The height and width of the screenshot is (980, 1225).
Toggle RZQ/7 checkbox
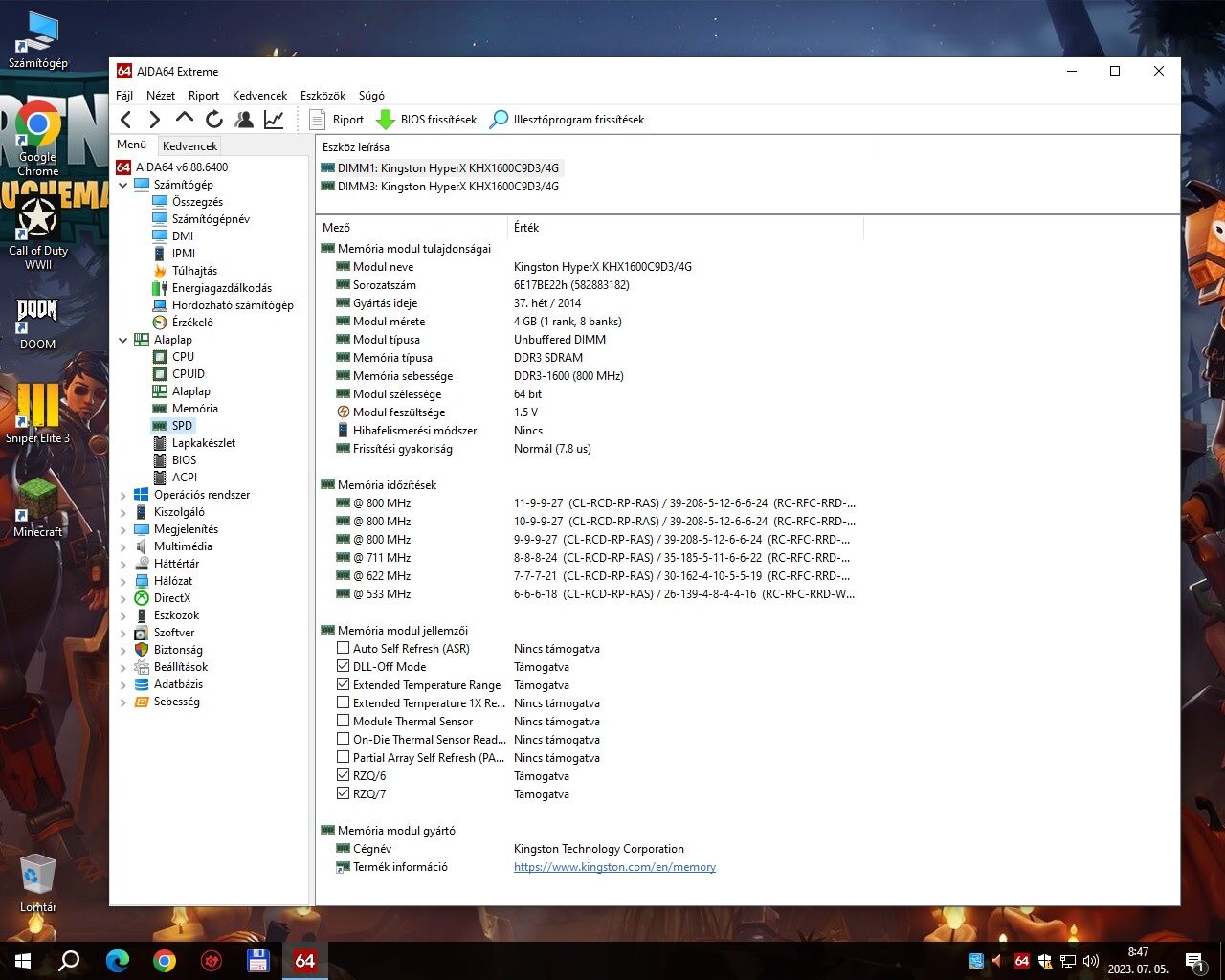click(343, 793)
